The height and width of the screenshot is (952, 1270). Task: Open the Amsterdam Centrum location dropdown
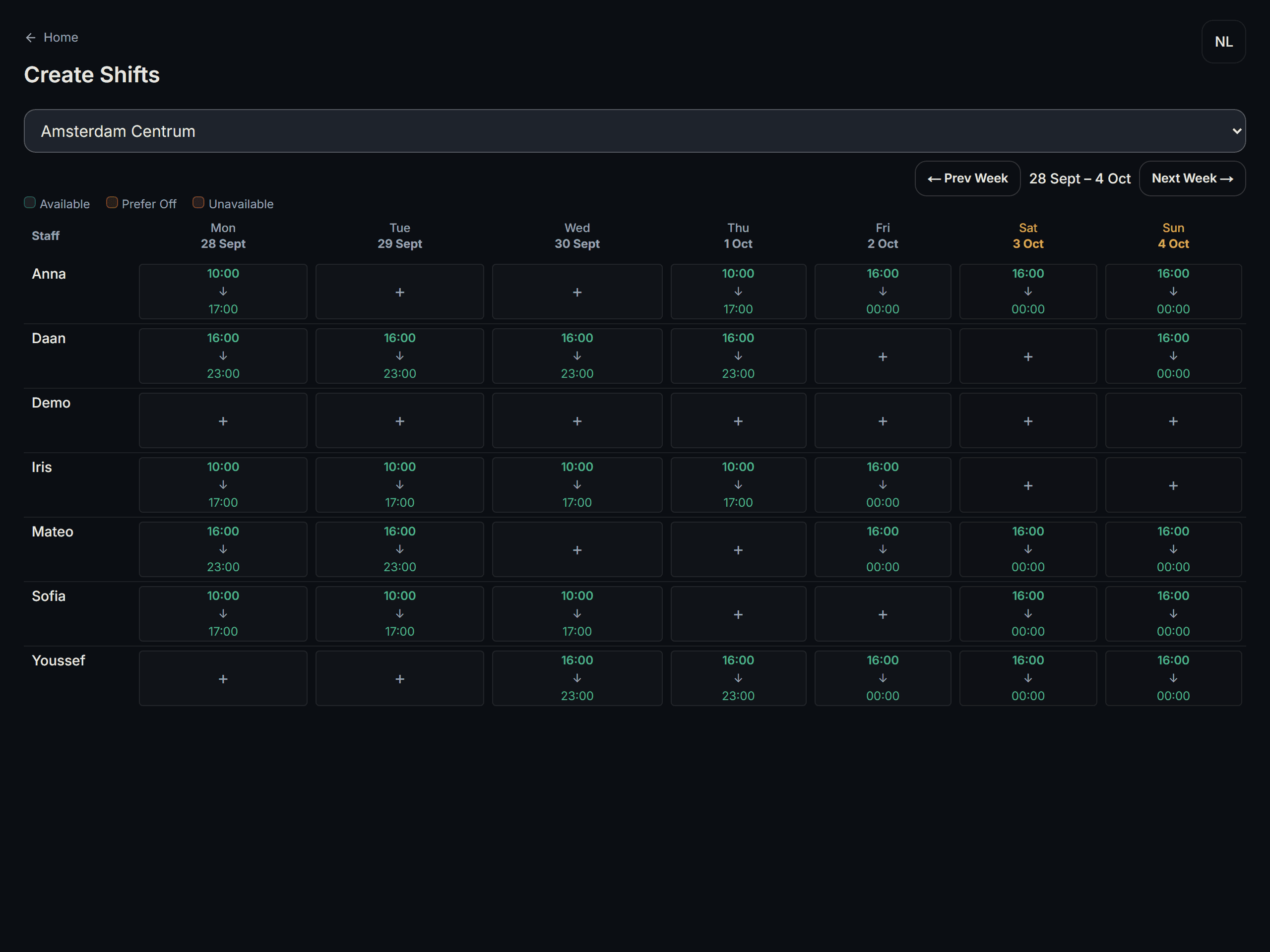tap(635, 131)
